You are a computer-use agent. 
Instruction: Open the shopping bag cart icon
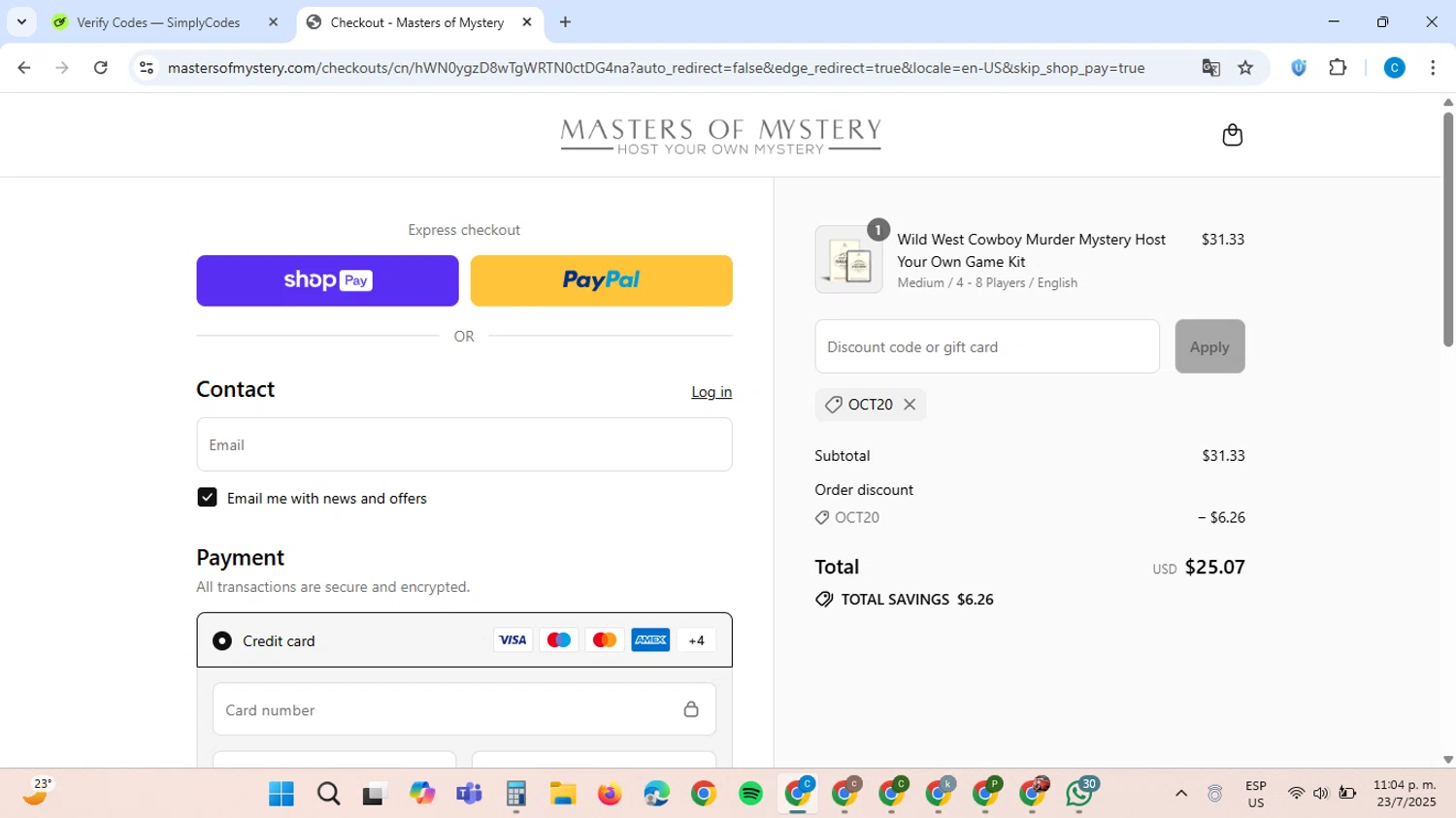(x=1232, y=135)
